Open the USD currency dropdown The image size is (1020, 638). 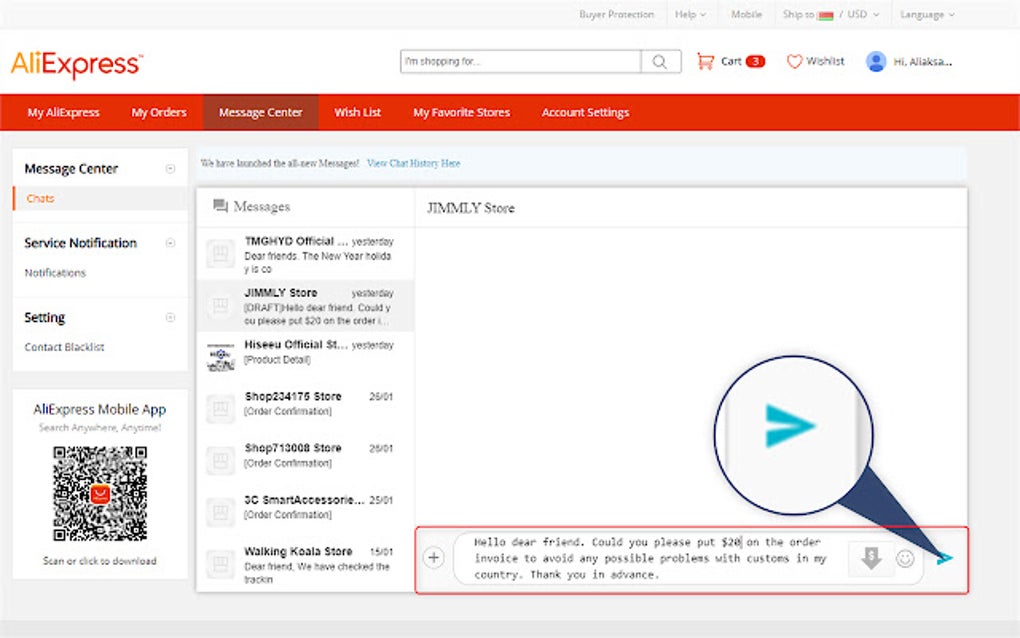coord(863,14)
